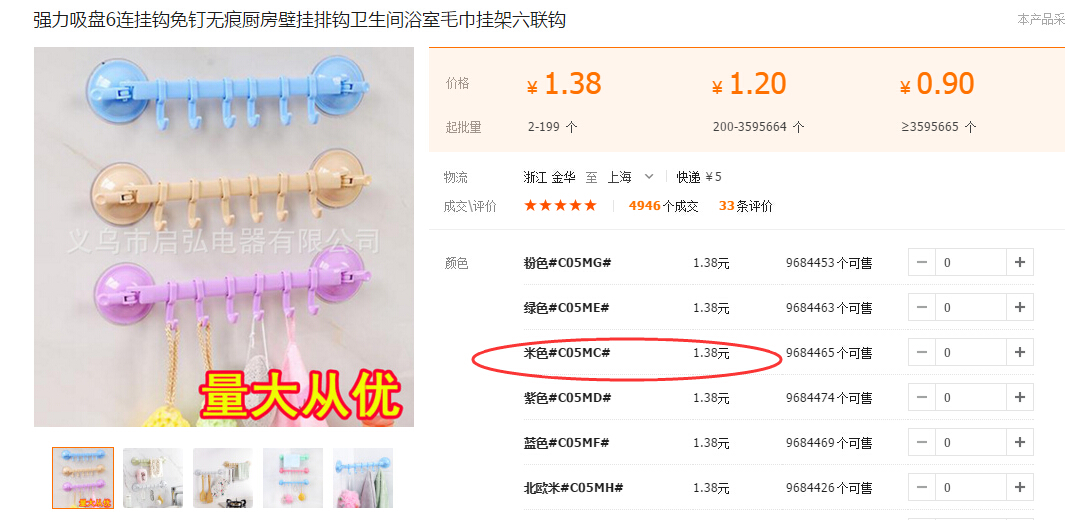Select the second product thumbnail
This screenshot has width=1065, height=520.
(153, 478)
